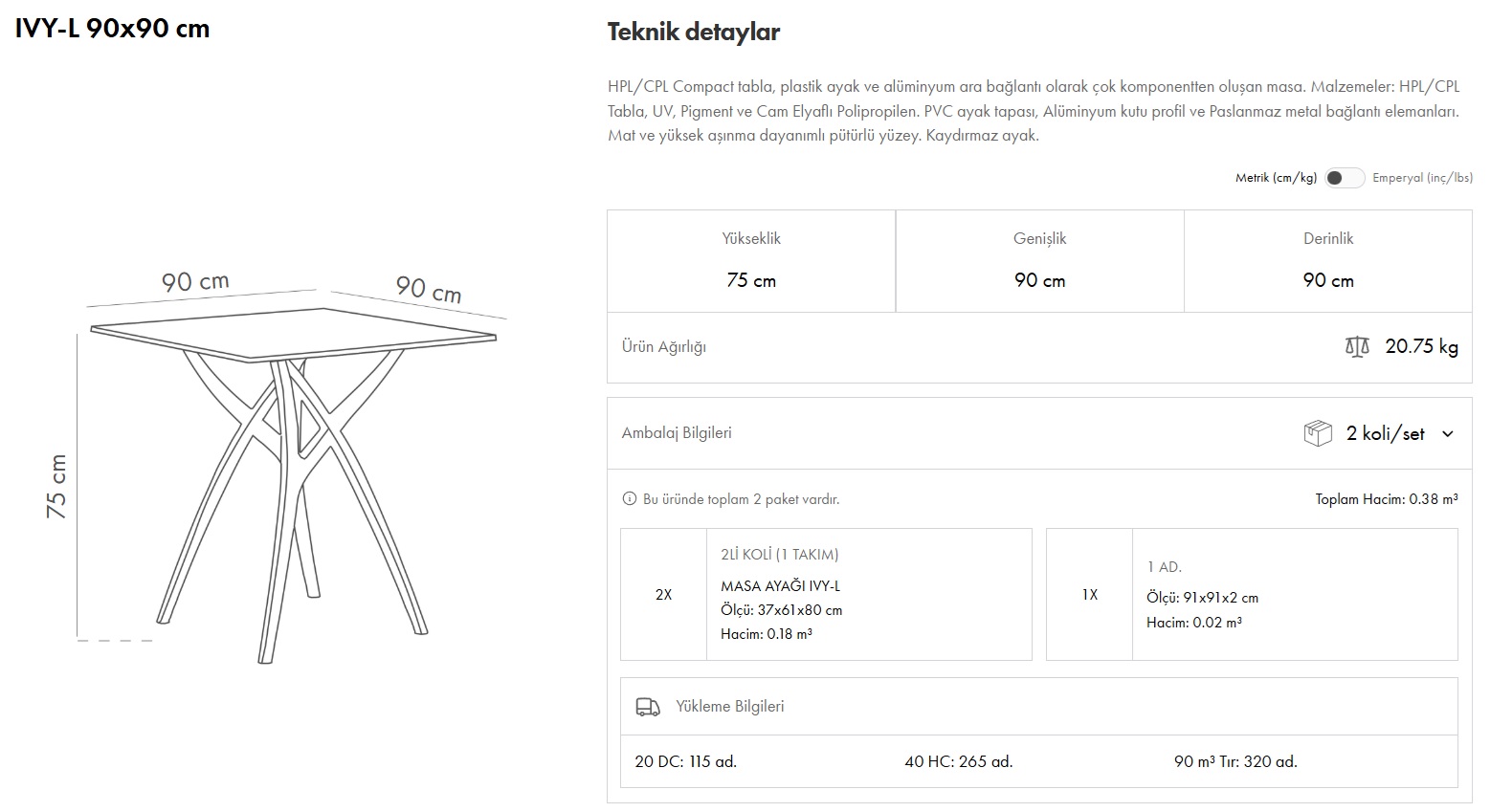Click the Yükleme Bilgileri section header
1490x812 pixels.
pyautogui.click(x=729, y=707)
